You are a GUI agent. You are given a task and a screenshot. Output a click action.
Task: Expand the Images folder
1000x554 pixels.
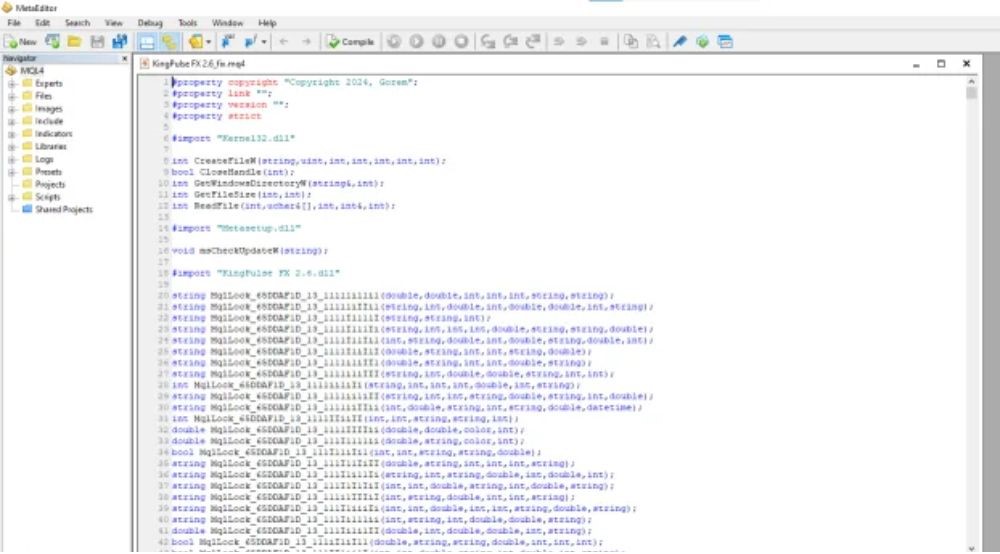coord(11,109)
